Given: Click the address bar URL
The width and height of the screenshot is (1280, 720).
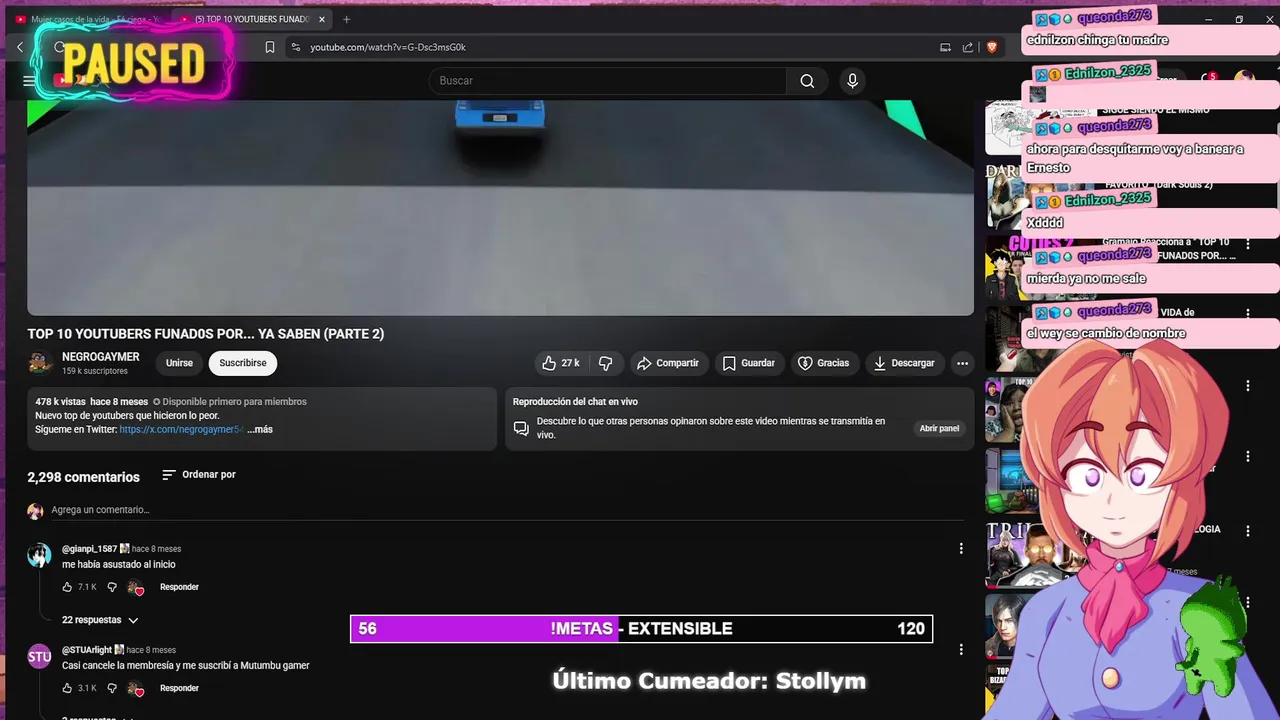Looking at the screenshot, I should click(388, 47).
